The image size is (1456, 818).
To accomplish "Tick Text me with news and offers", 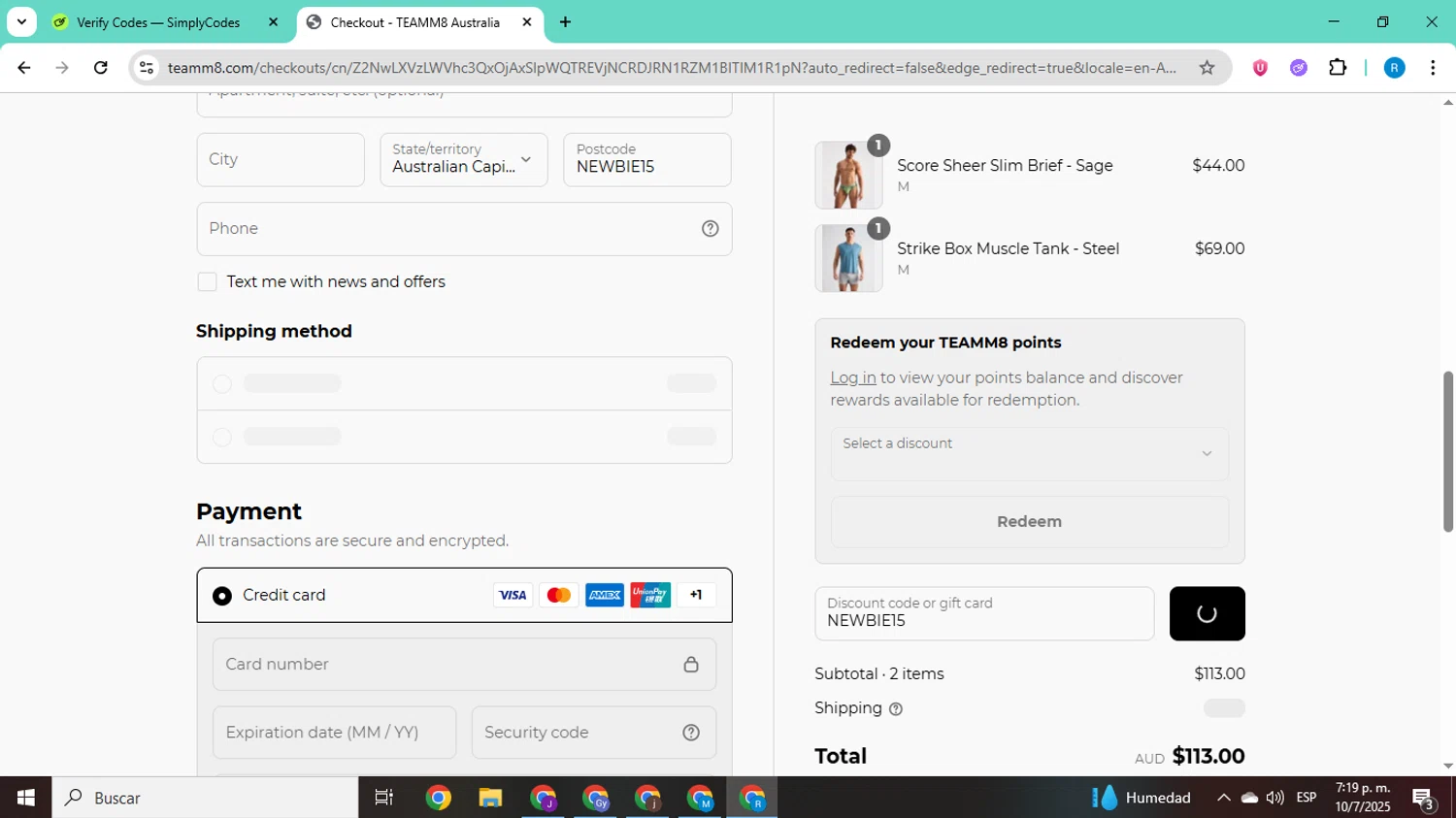I will click(x=207, y=281).
